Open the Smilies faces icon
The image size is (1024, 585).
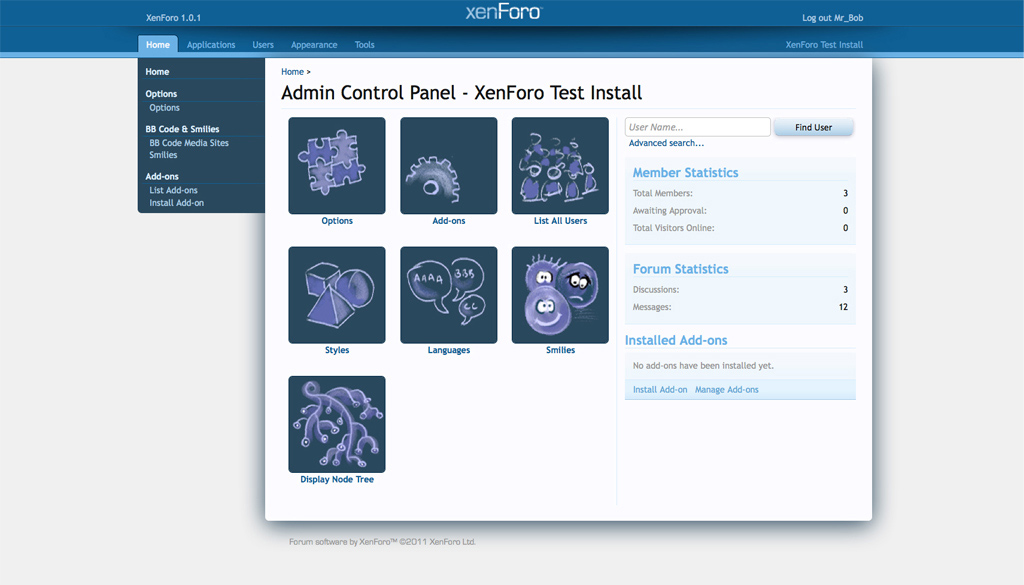(560, 295)
